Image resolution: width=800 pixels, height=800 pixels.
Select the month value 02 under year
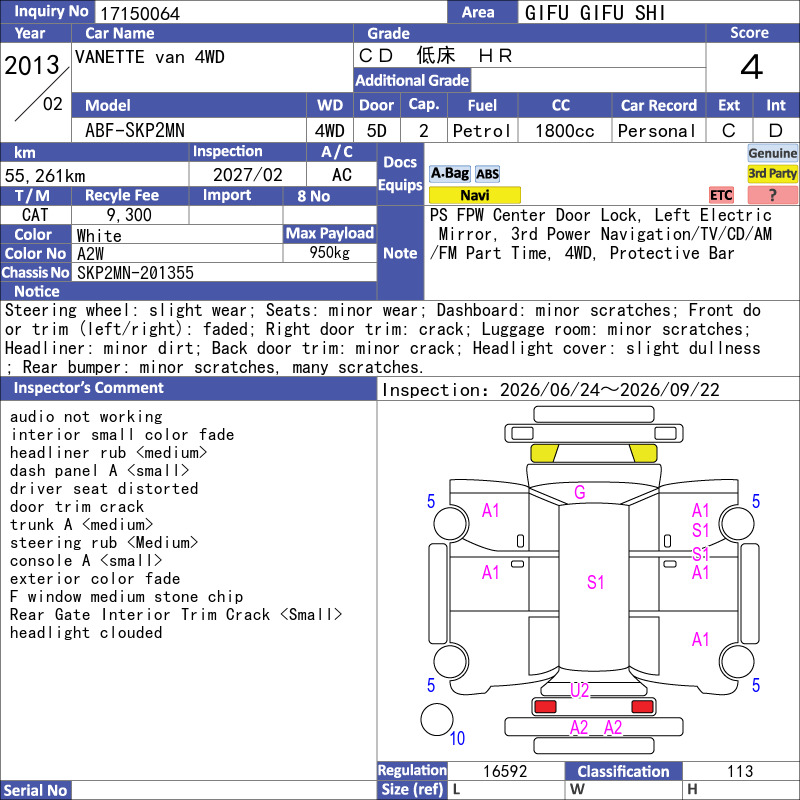(53, 104)
